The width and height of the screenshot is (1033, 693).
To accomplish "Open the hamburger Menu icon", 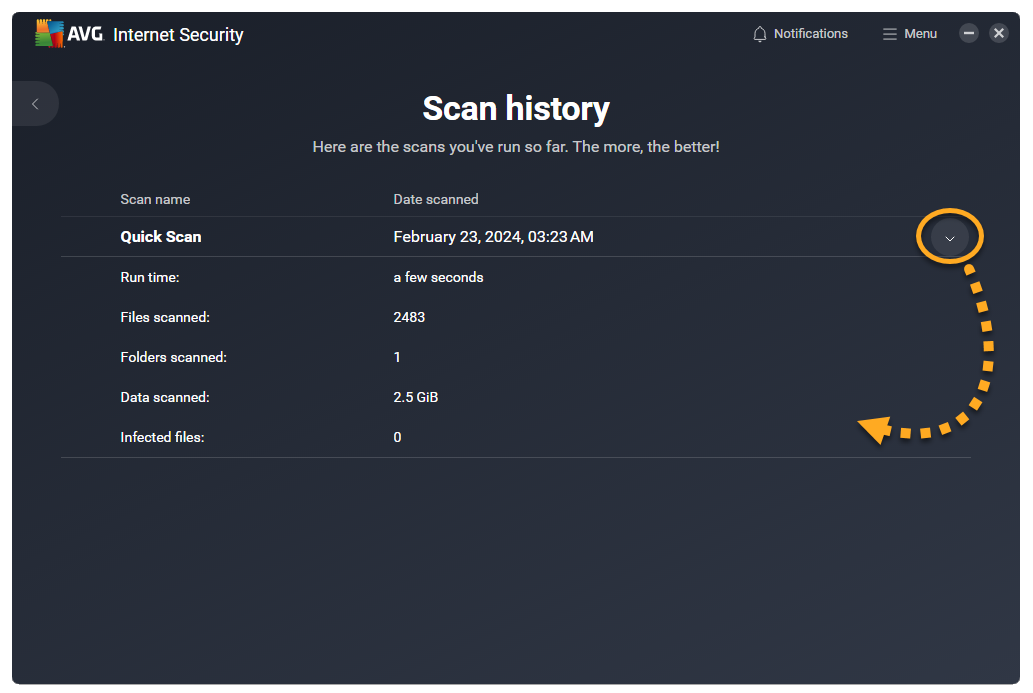I will pos(889,34).
